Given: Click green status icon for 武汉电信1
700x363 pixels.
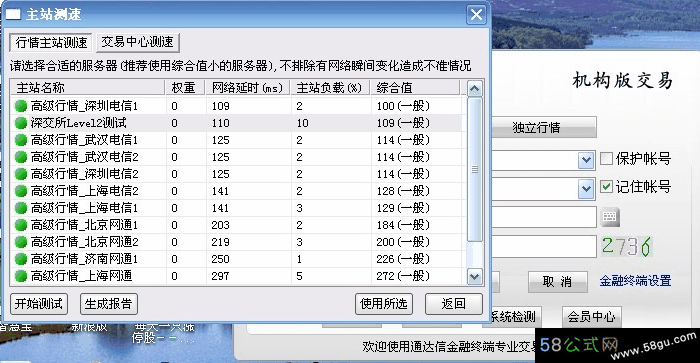Looking at the screenshot, I should click(21, 140).
